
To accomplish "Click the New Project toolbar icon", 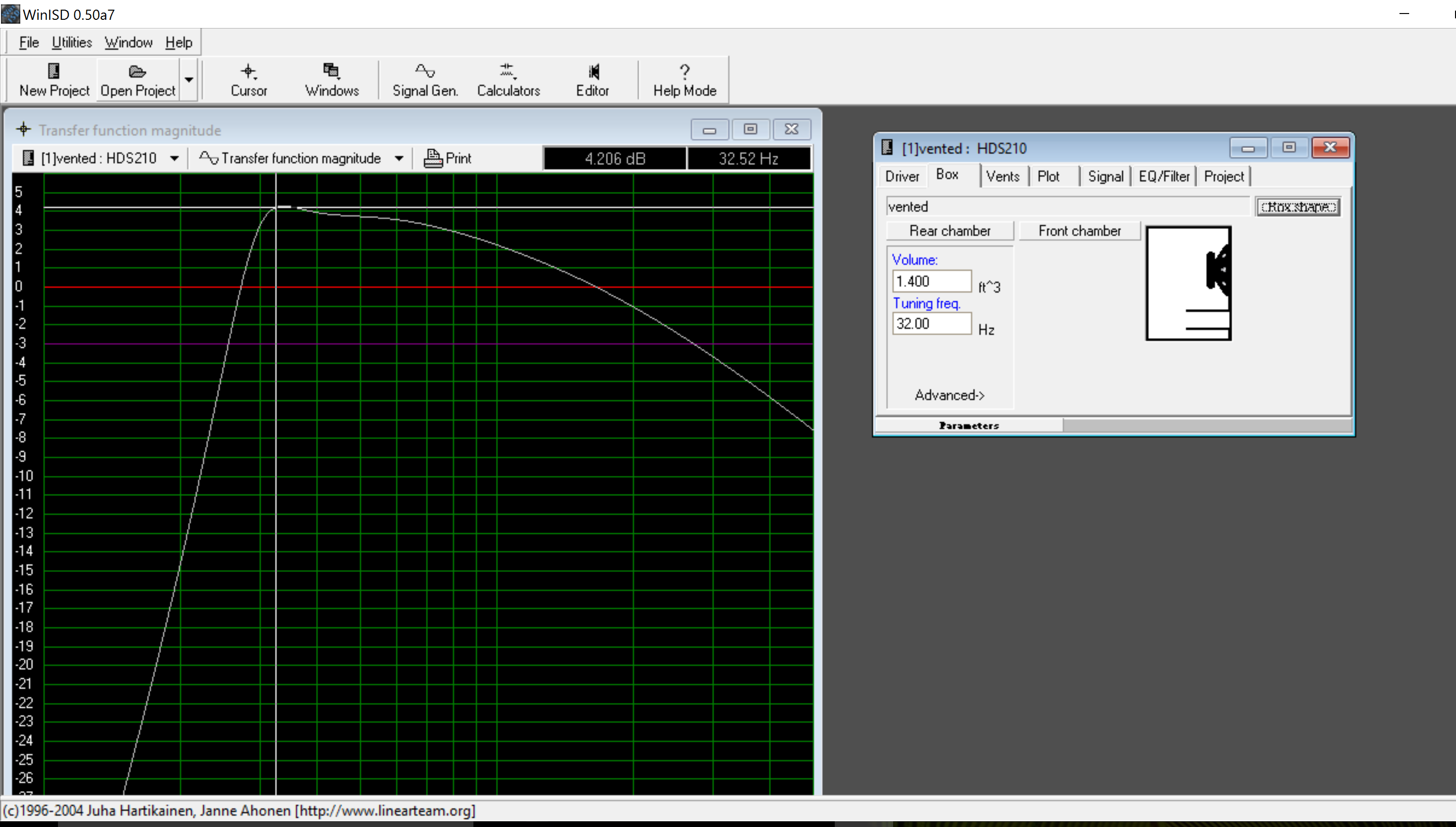I will click(54, 71).
